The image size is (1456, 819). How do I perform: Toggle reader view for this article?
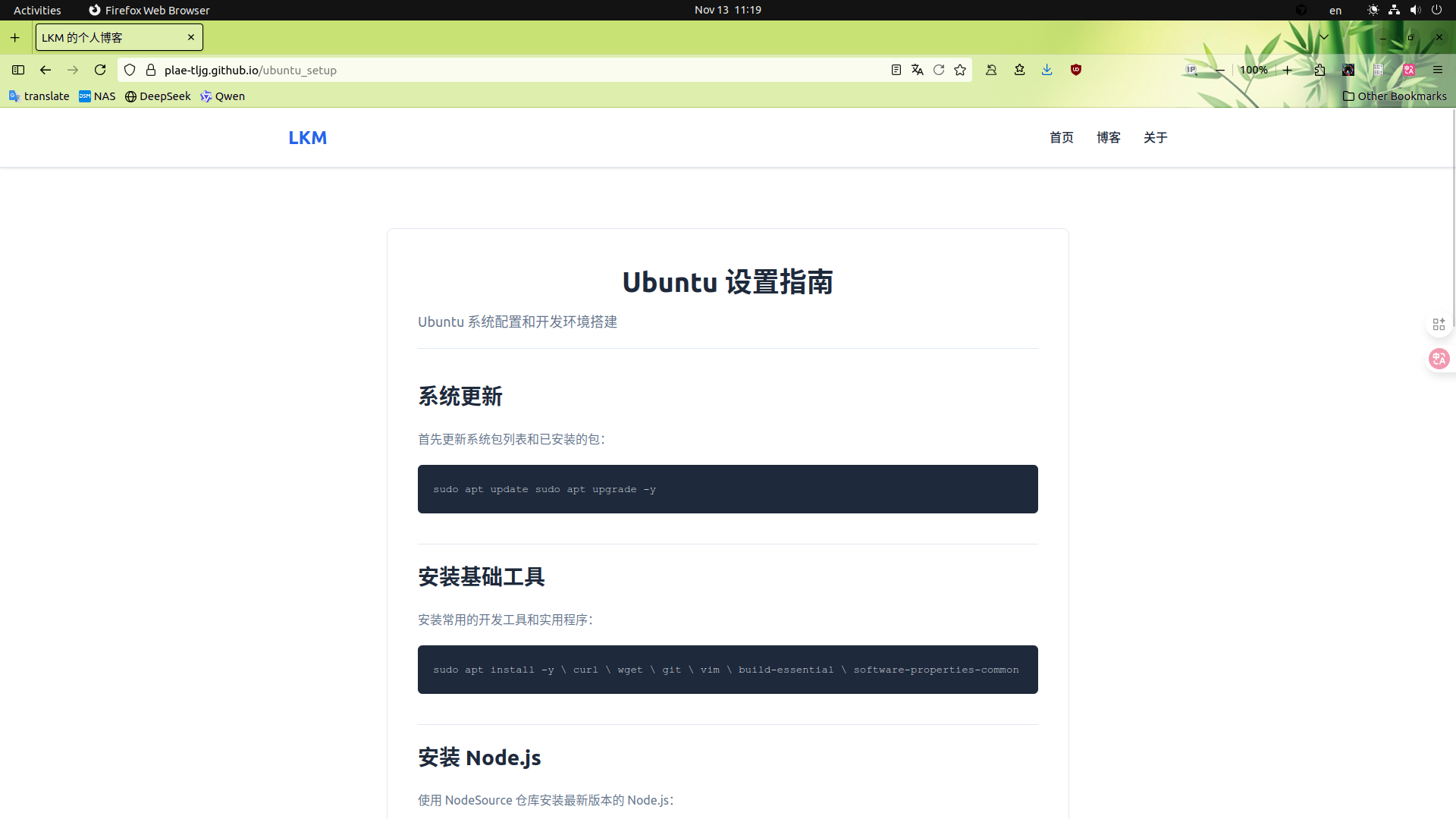pyautogui.click(x=896, y=69)
